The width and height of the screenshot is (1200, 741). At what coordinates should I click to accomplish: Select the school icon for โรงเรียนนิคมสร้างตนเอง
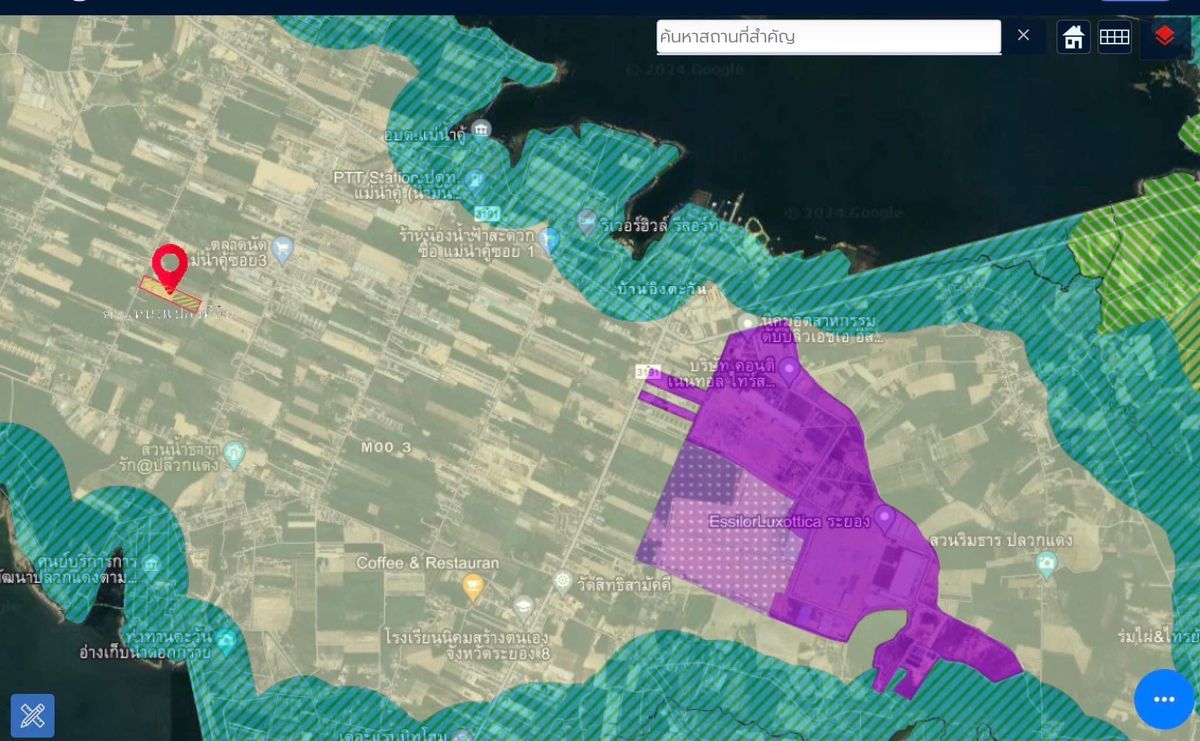tap(523, 608)
